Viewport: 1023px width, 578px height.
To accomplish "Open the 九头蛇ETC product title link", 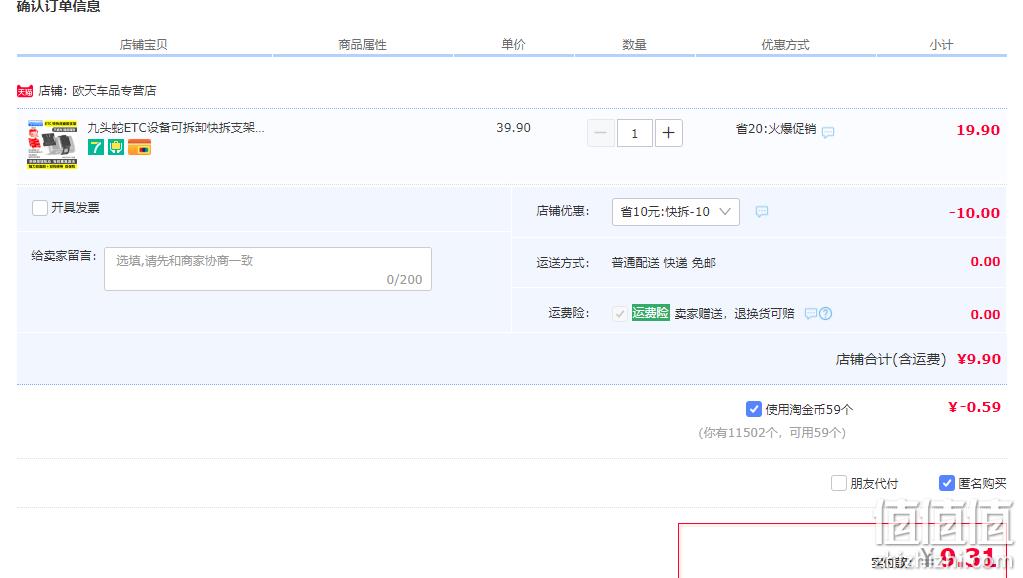I will point(176,128).
